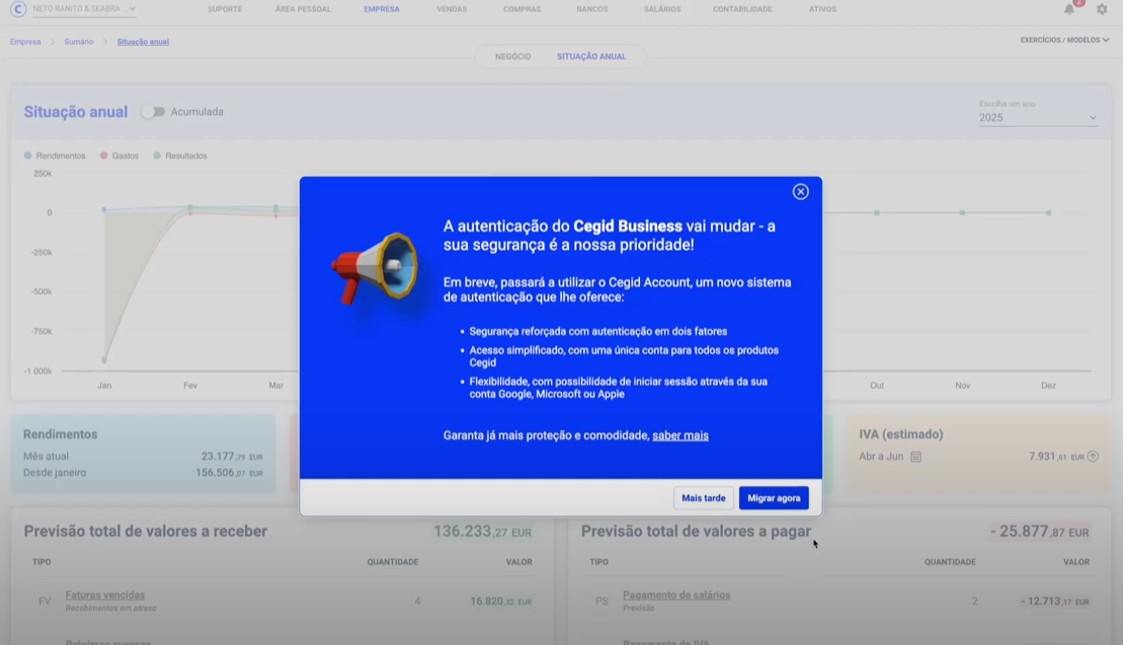Open settings gear icon
This screenshot has height=645, width=1123.
pos(1101,9)
